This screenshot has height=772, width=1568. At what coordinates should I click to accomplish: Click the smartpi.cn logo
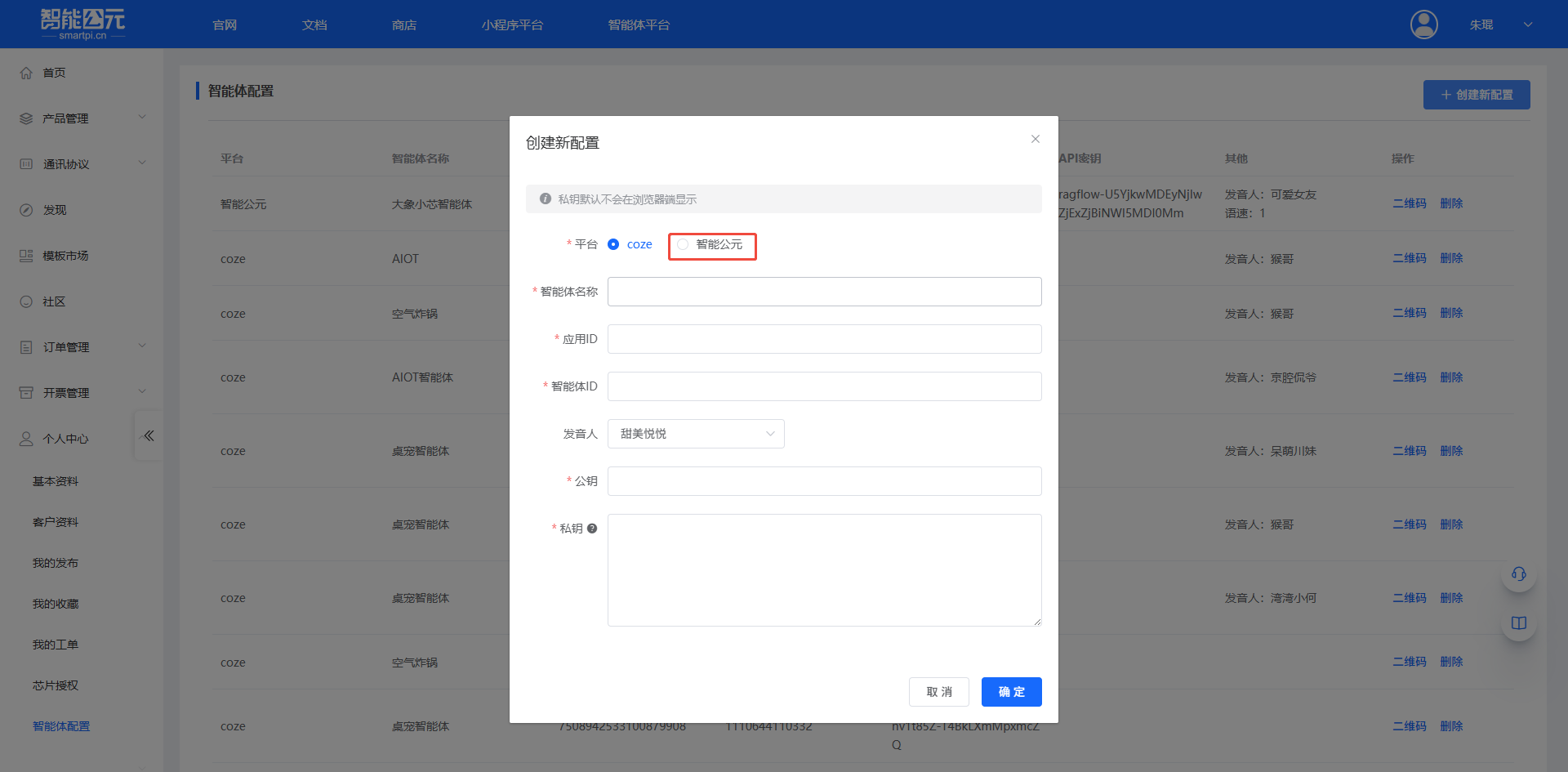82,24
